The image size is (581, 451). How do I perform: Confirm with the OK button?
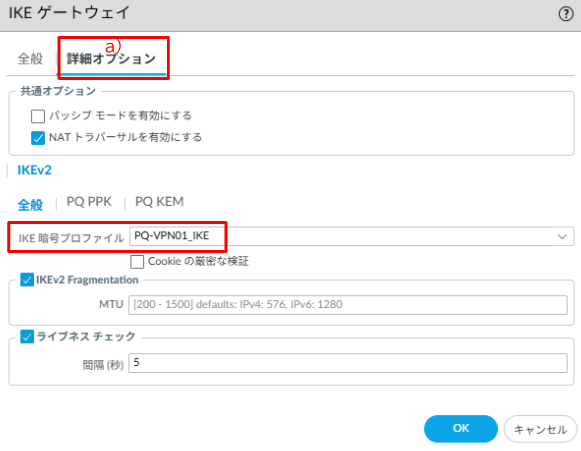pyautogui.click(x=461, y=429)
